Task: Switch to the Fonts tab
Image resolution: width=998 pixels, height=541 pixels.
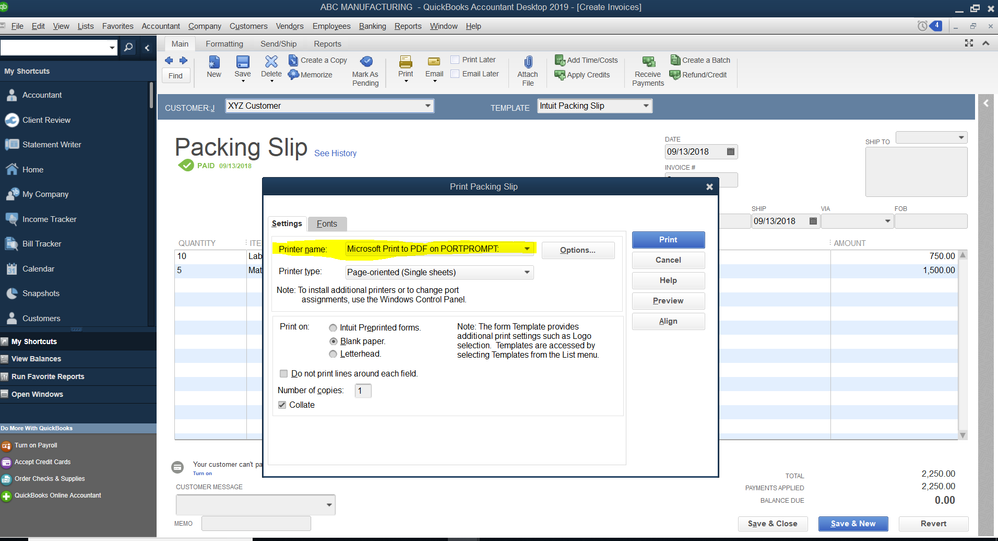Action: point(327,224)
